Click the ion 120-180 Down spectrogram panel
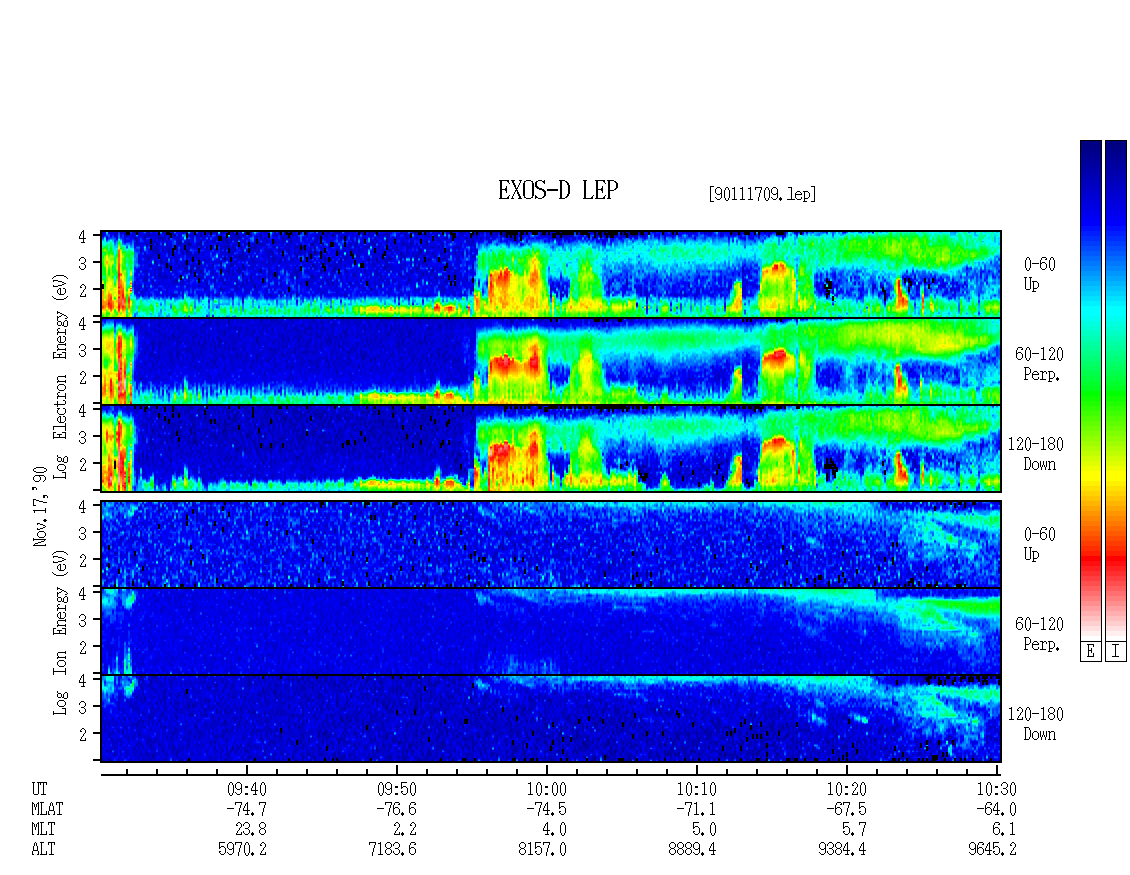1130x875 pixels. (551, 719)
